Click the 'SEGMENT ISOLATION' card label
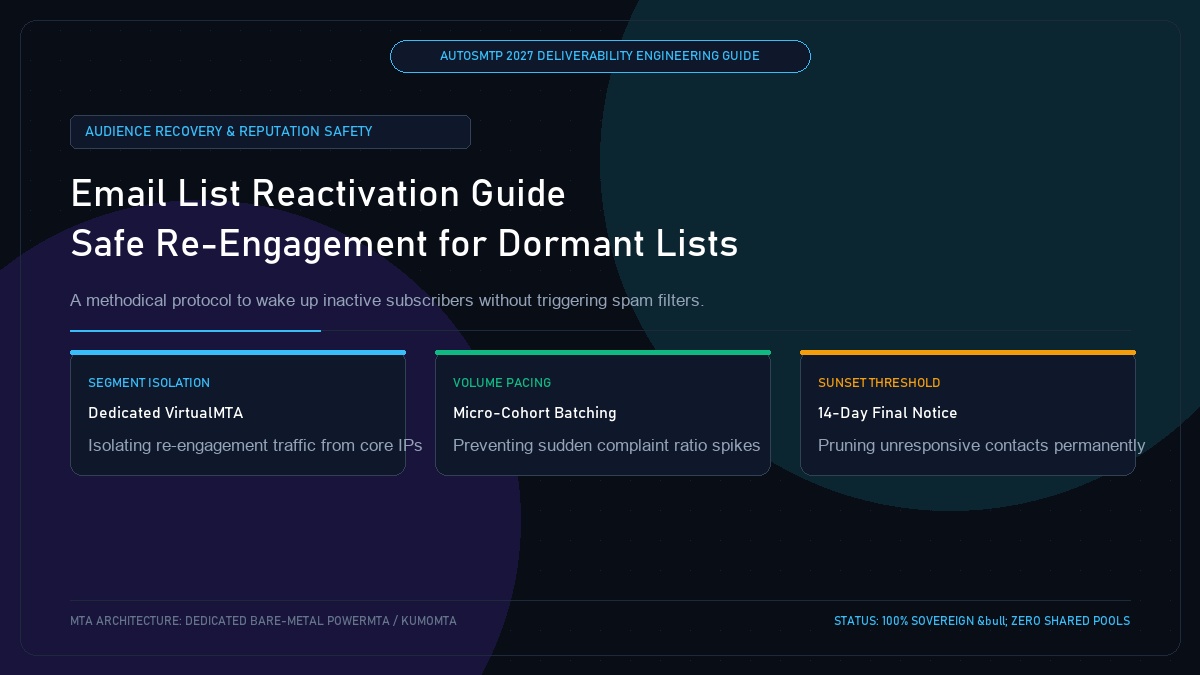 pyautogui.click(x=149, y=383)
